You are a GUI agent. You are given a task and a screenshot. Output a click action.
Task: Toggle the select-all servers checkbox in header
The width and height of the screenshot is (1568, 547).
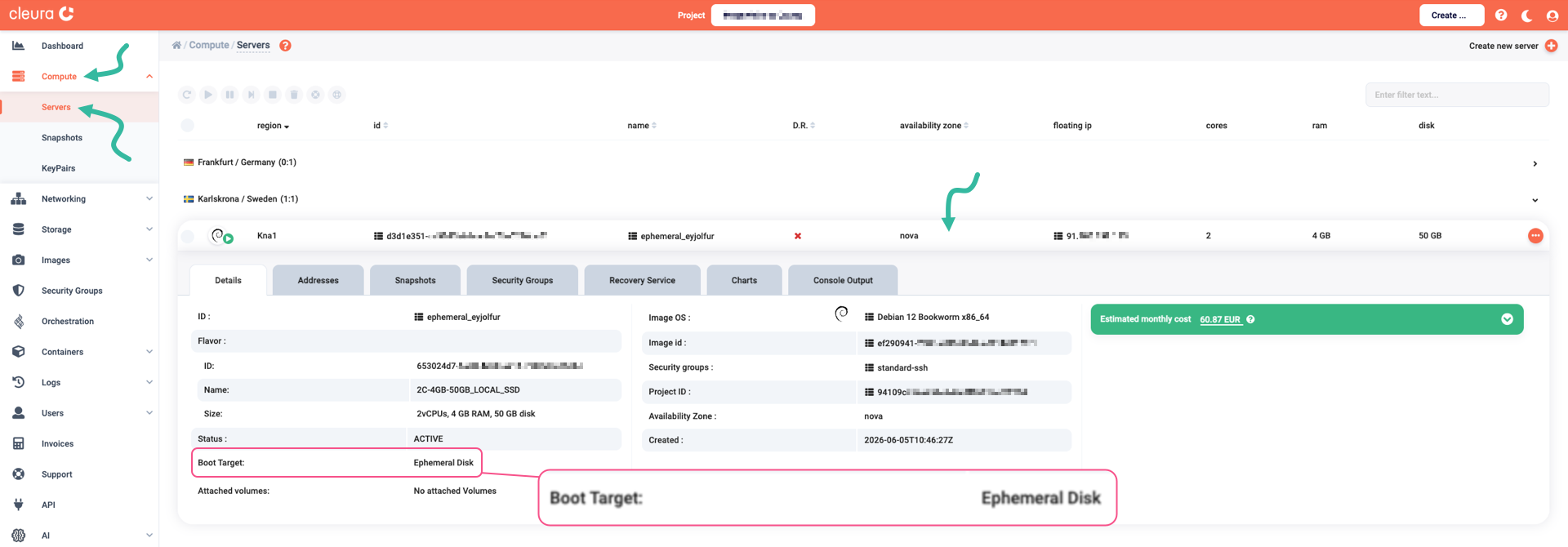click(188, 126)
